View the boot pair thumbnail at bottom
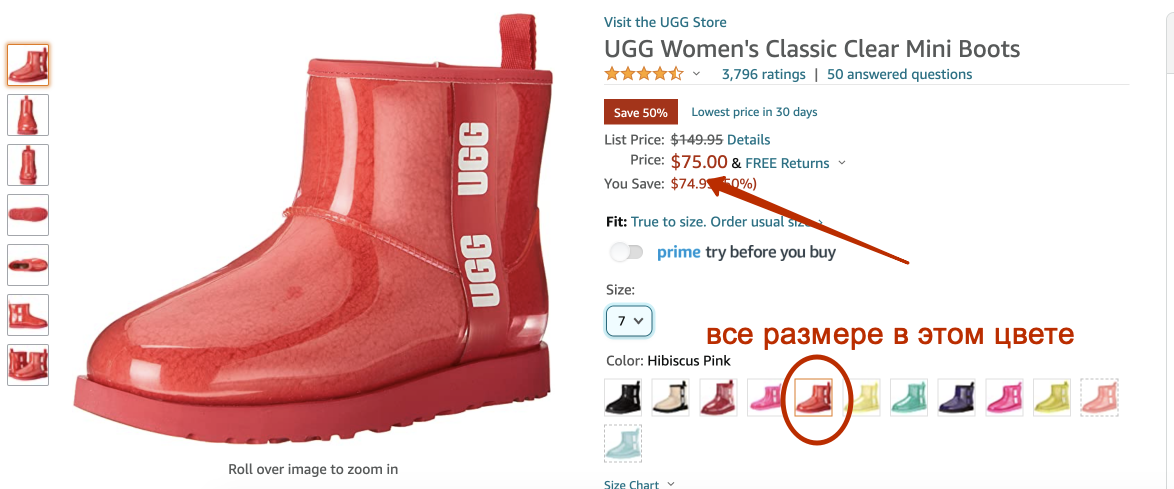The height and width of the screenshot is (489, 1174). (x=28, y=365)
